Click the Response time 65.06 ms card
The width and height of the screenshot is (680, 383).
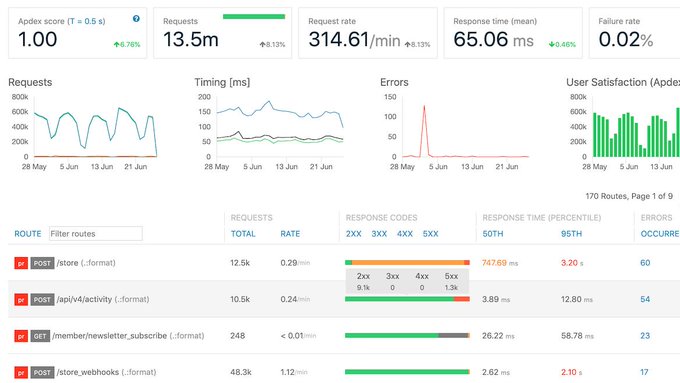(x=513, y=33)
